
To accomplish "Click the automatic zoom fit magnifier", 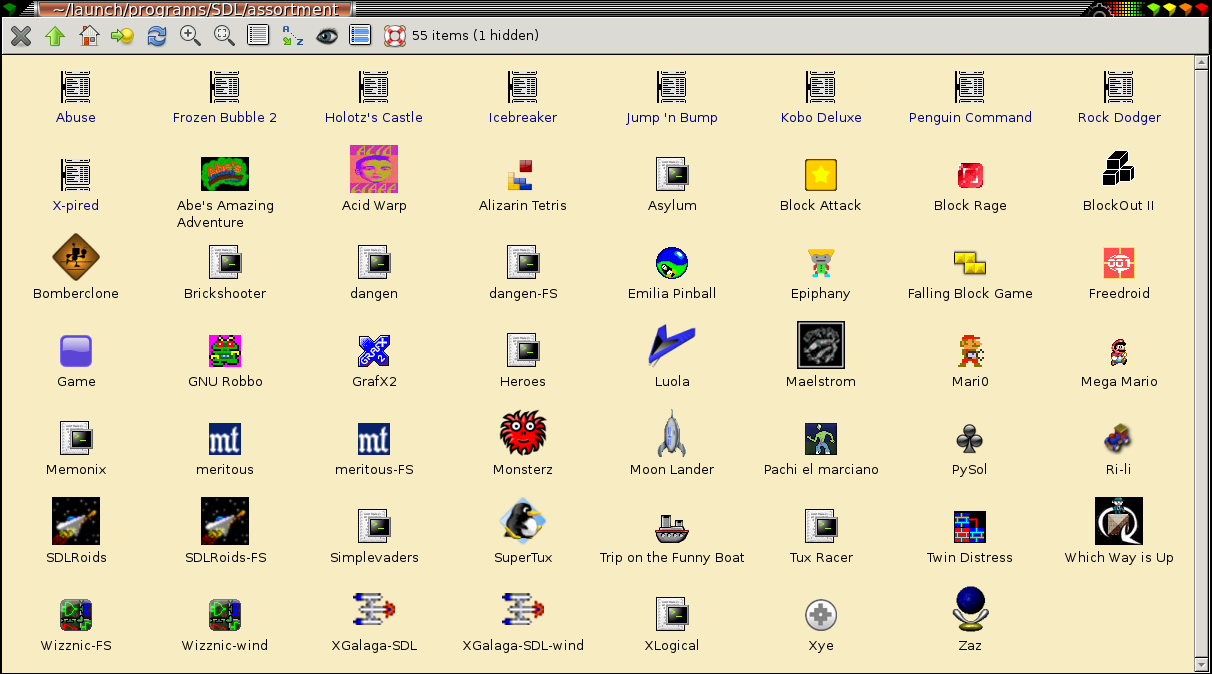I will (224, 36).
